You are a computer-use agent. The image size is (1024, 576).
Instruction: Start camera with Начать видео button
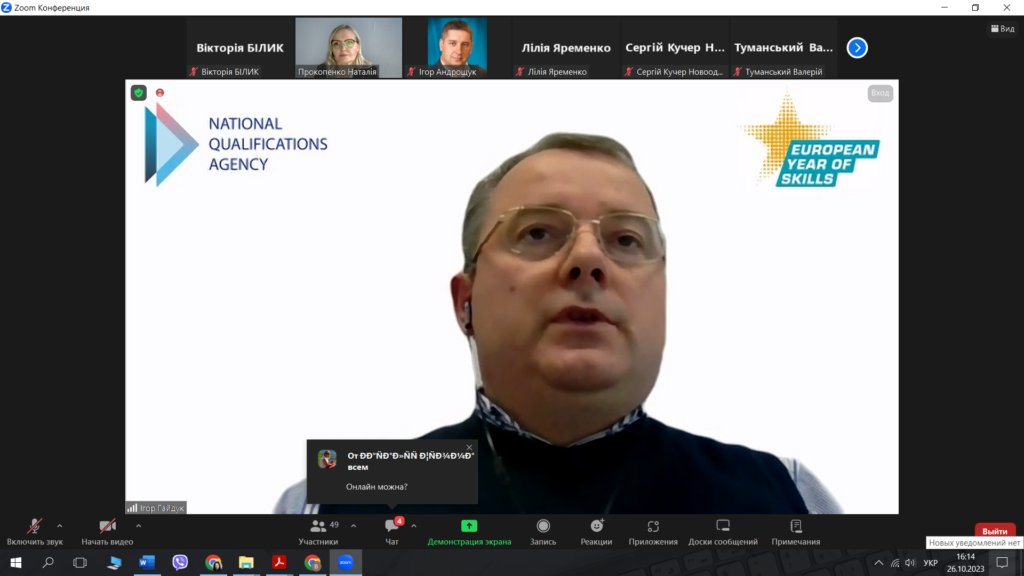click(x=107, y=530)
